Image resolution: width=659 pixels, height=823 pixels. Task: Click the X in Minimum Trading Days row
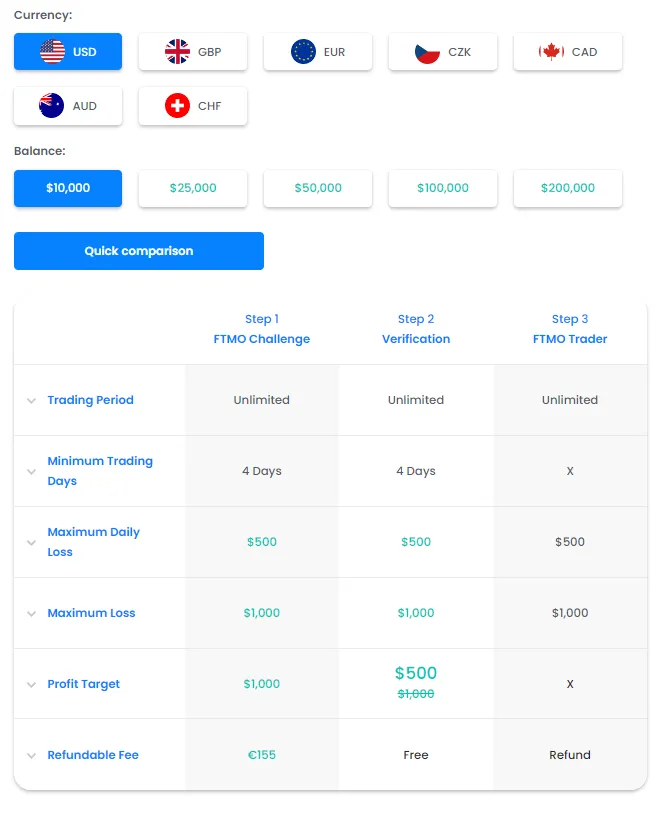tap(570, 471)
